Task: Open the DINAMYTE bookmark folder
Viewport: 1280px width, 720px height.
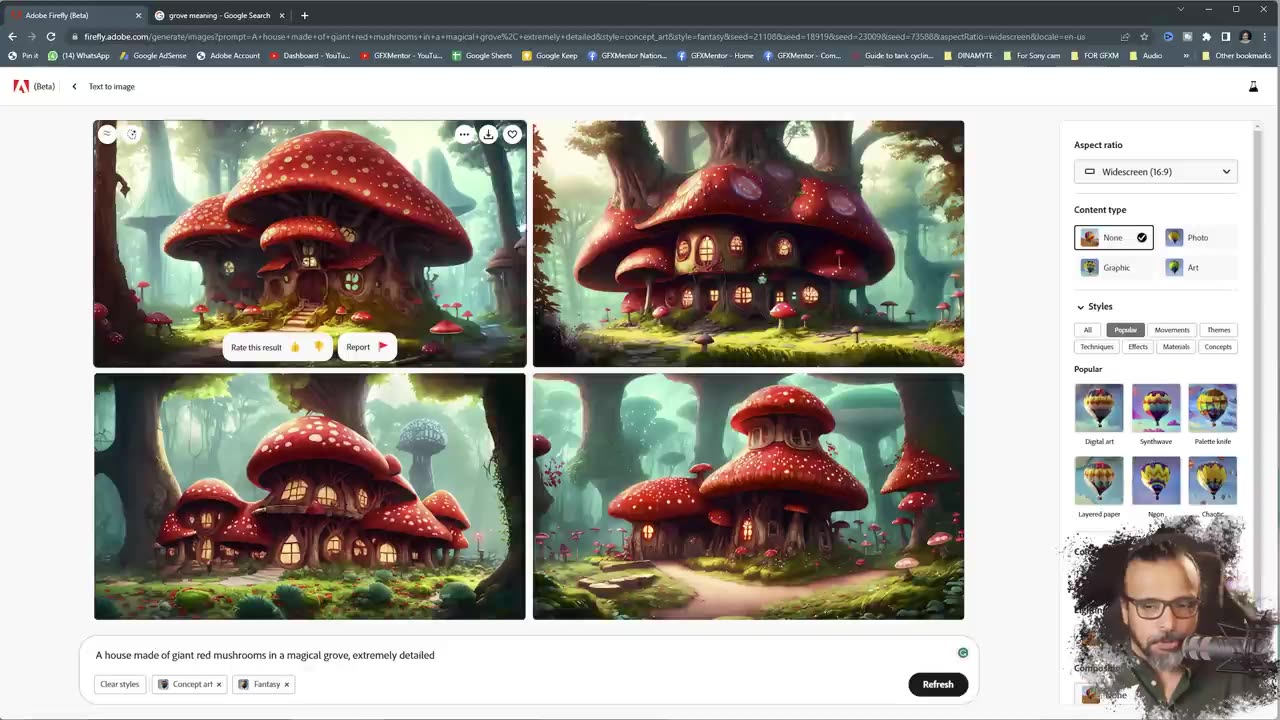Action: [x=969, y=56]
